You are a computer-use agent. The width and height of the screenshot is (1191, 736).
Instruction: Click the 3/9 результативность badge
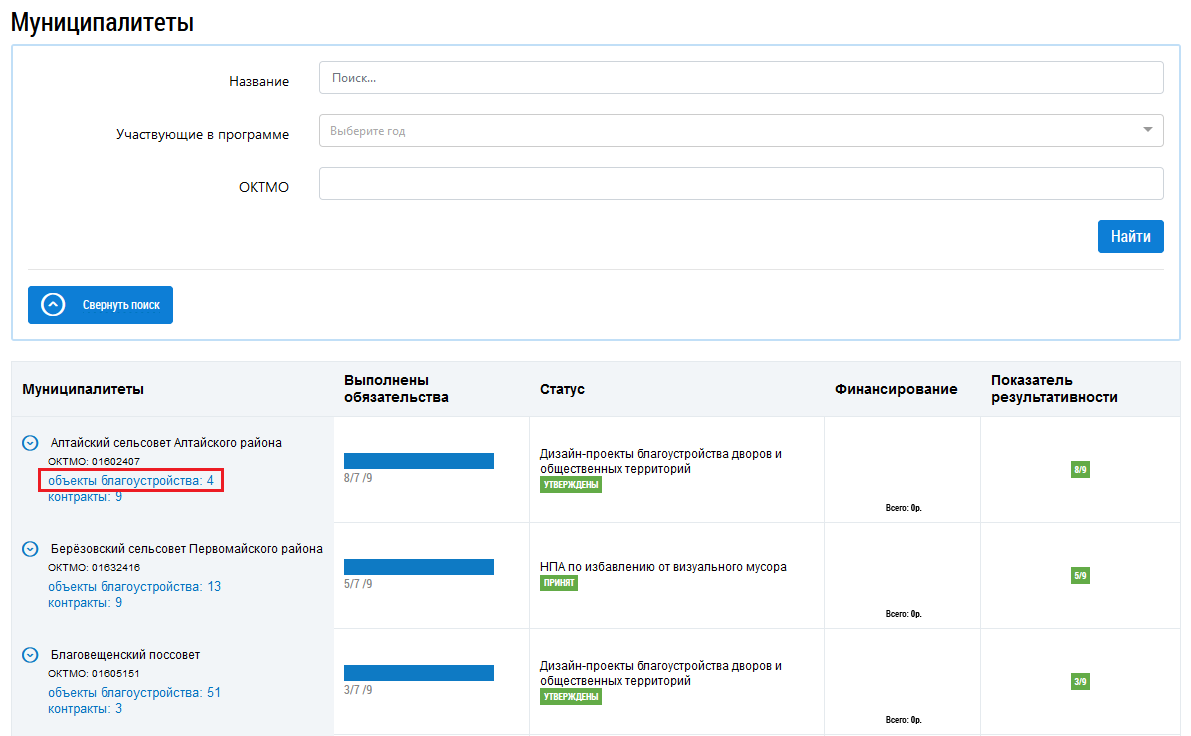click(1079, 681)
